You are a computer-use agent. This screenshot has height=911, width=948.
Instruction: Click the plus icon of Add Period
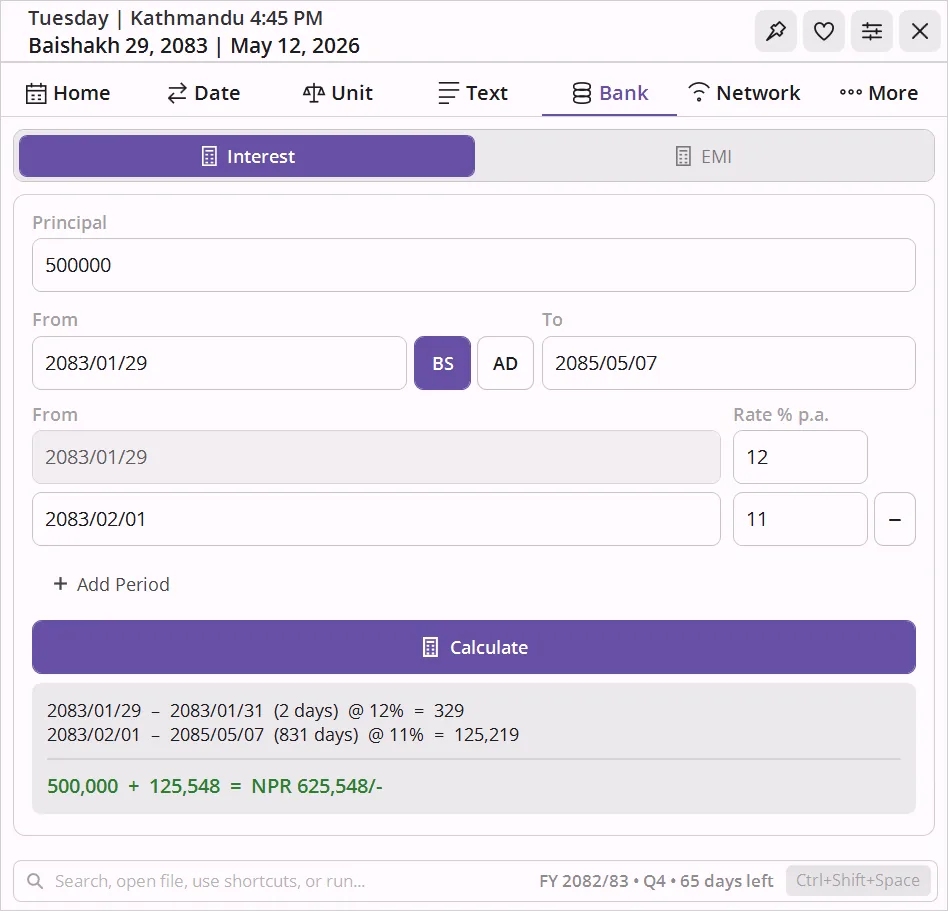[60, 583]
